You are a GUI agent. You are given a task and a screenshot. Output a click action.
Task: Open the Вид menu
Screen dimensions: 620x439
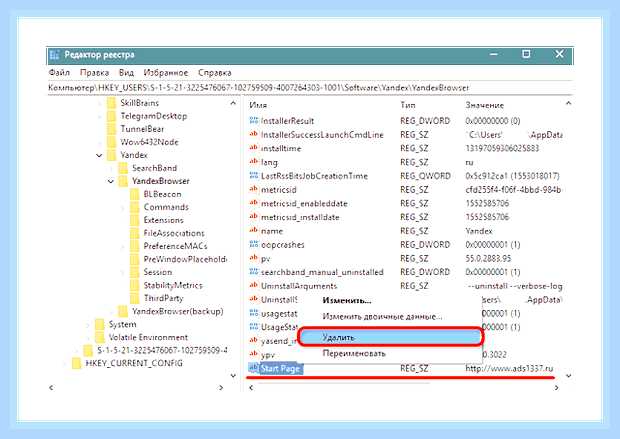126,73
